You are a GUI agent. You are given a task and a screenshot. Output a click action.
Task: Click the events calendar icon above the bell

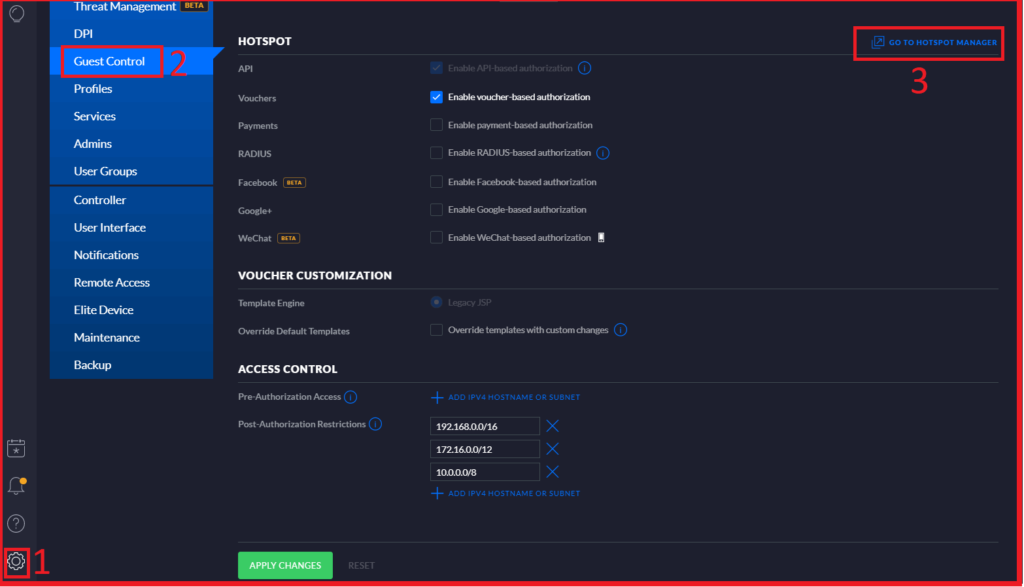click(16, 449)
